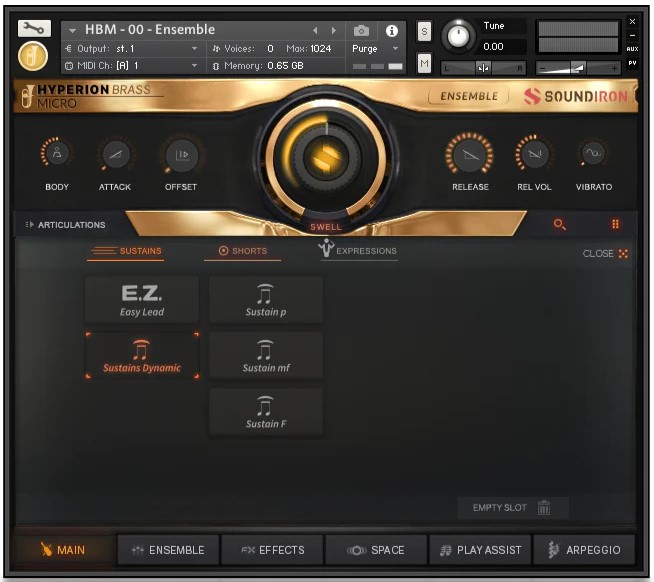This screenshot has width=654, height=582.
Task: Toggle the Solo S button
Action: point(424,31)
